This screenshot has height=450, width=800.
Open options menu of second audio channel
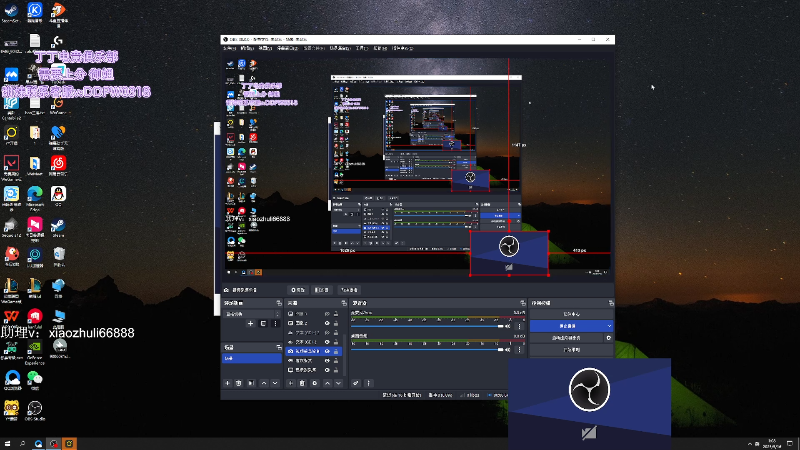click(x=519, y=349)
